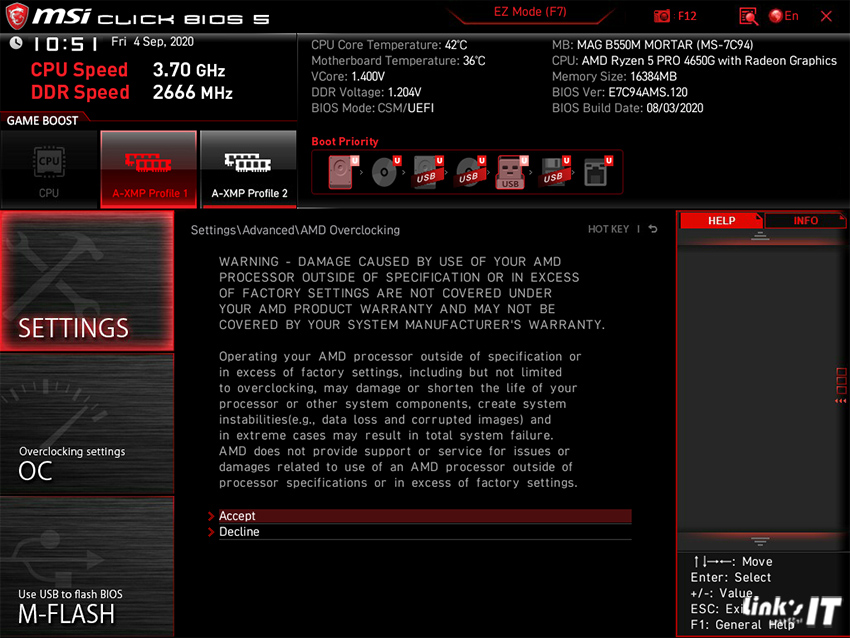
Task: Click the Boot Priority label
Action: pyautogui.click(x=345, y=141)
